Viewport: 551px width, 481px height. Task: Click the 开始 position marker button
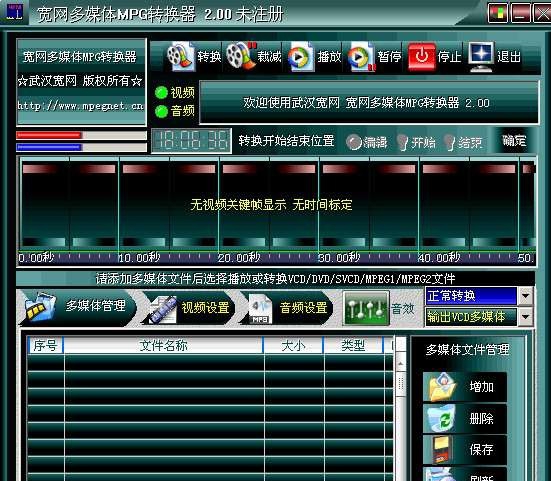tap(417, 142)
